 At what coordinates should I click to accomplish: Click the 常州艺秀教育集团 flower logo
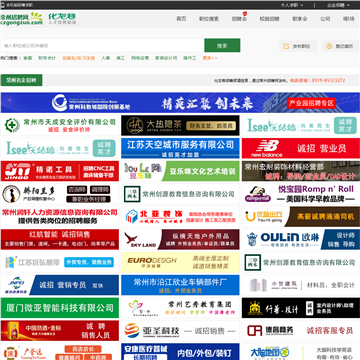coord(137,307)
